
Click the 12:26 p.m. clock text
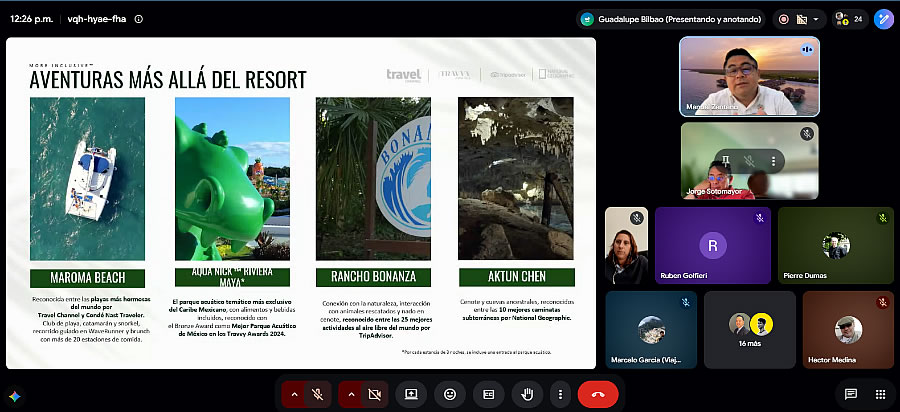click(32, 19)
